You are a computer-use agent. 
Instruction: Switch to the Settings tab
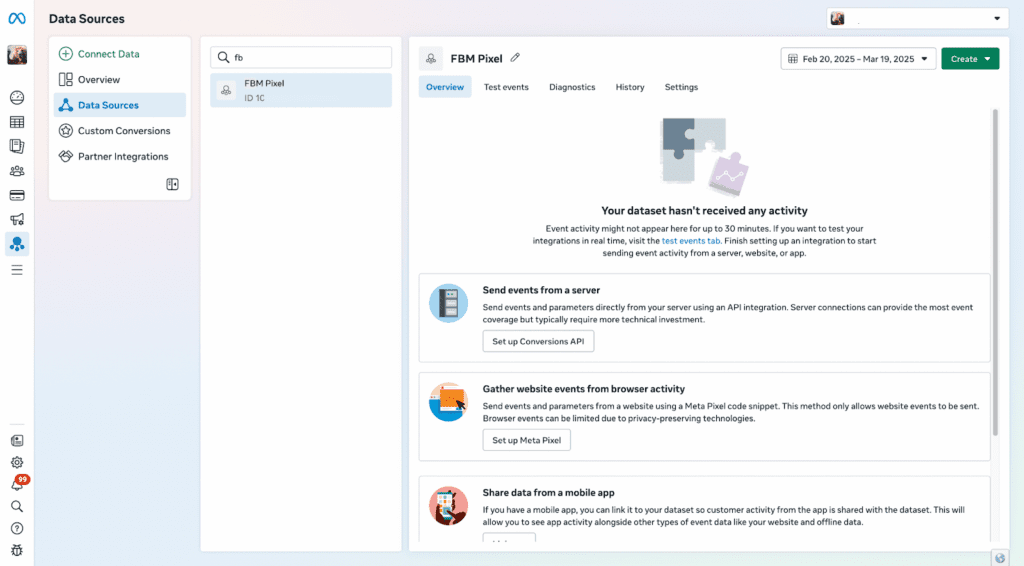coord(681,87)
